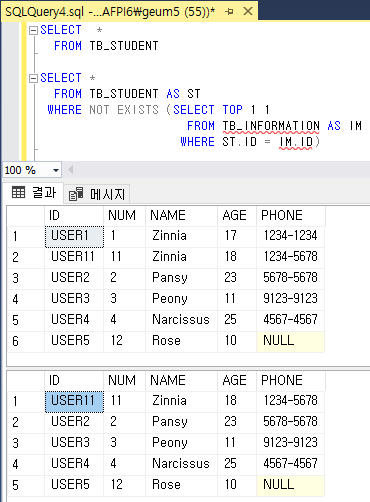
Task: Click TOP keyword in the subquery
Action: [233, 110]
